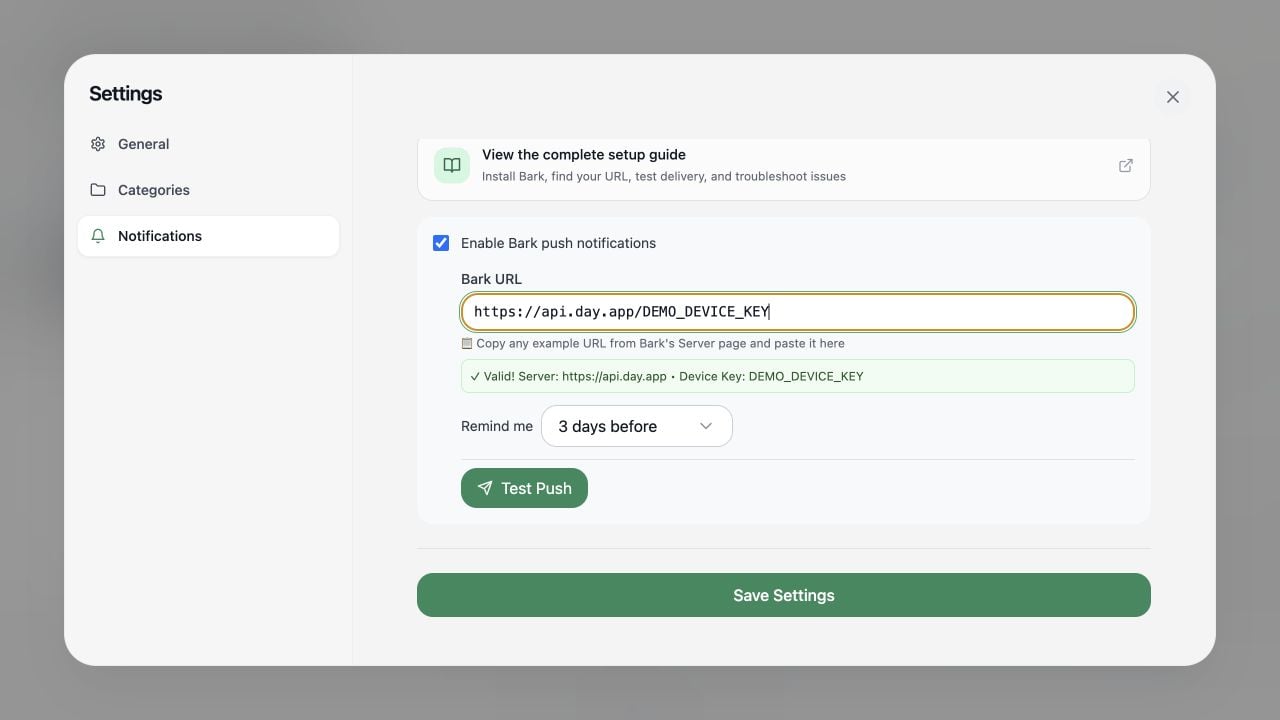This screenshot has height=720, width=1280.
Task: Click the gear icon beside General
Action: [x=98, y=144]
